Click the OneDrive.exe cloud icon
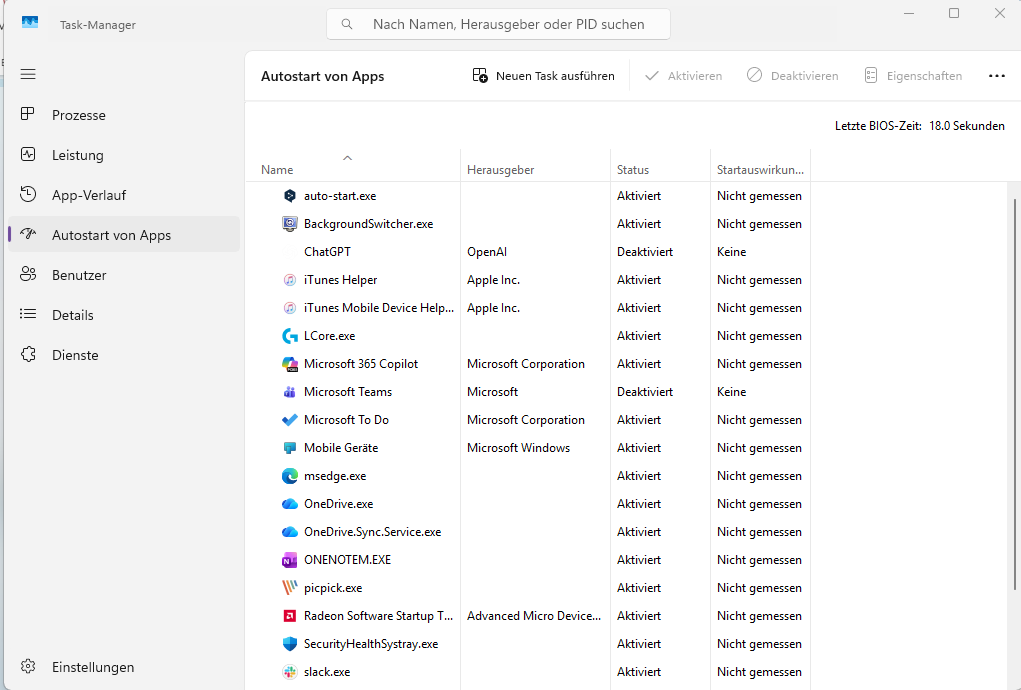Image resolution: width=1021 pixels, height=690 pixels. [x=288, y=503]
